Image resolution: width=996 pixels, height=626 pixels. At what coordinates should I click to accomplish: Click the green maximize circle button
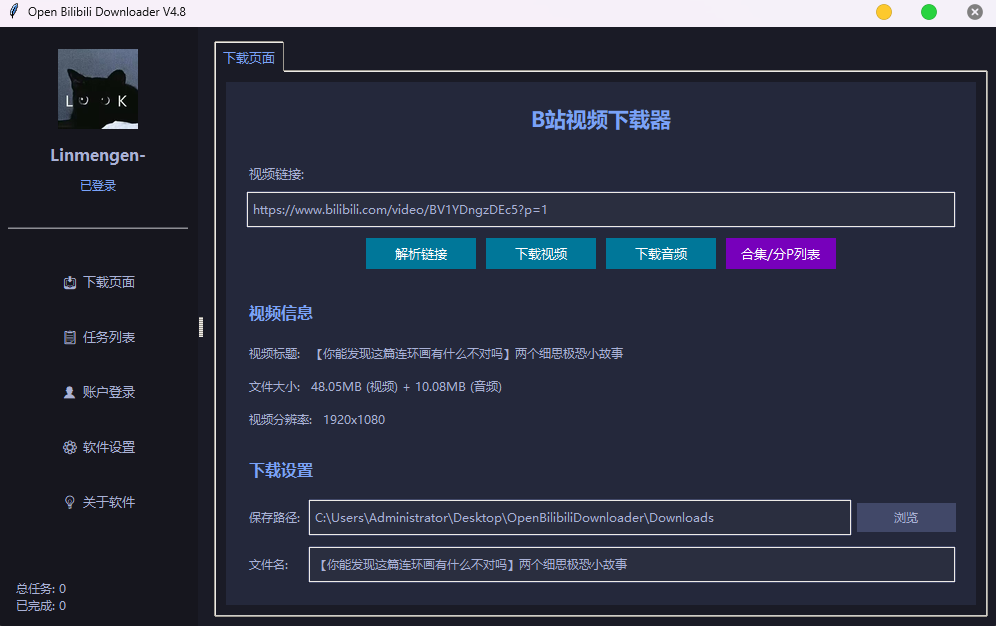click(x=929, y=12)
